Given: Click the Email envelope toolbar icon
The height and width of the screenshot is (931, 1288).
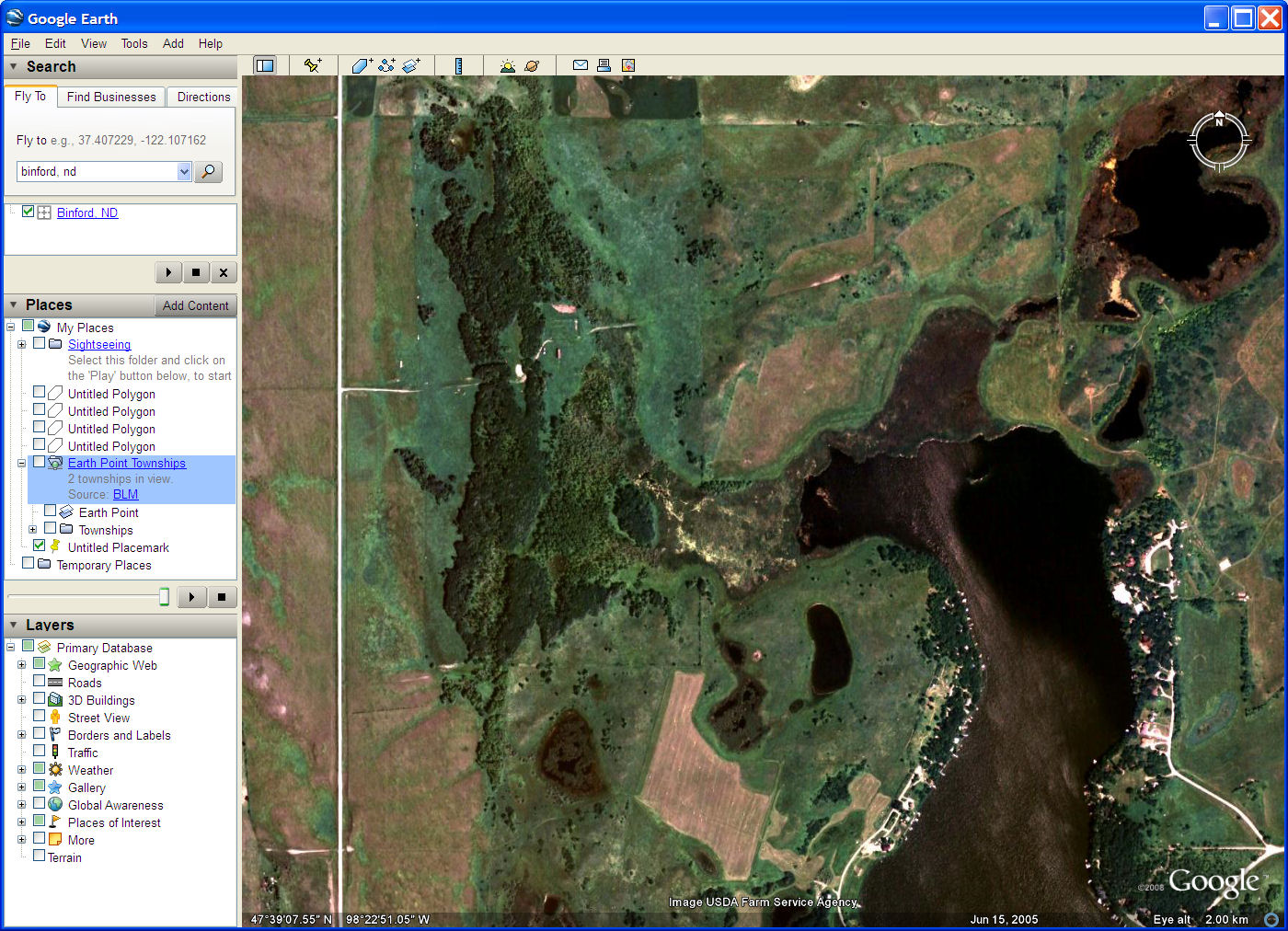Looking at the screenshot, I should point(581,65).
